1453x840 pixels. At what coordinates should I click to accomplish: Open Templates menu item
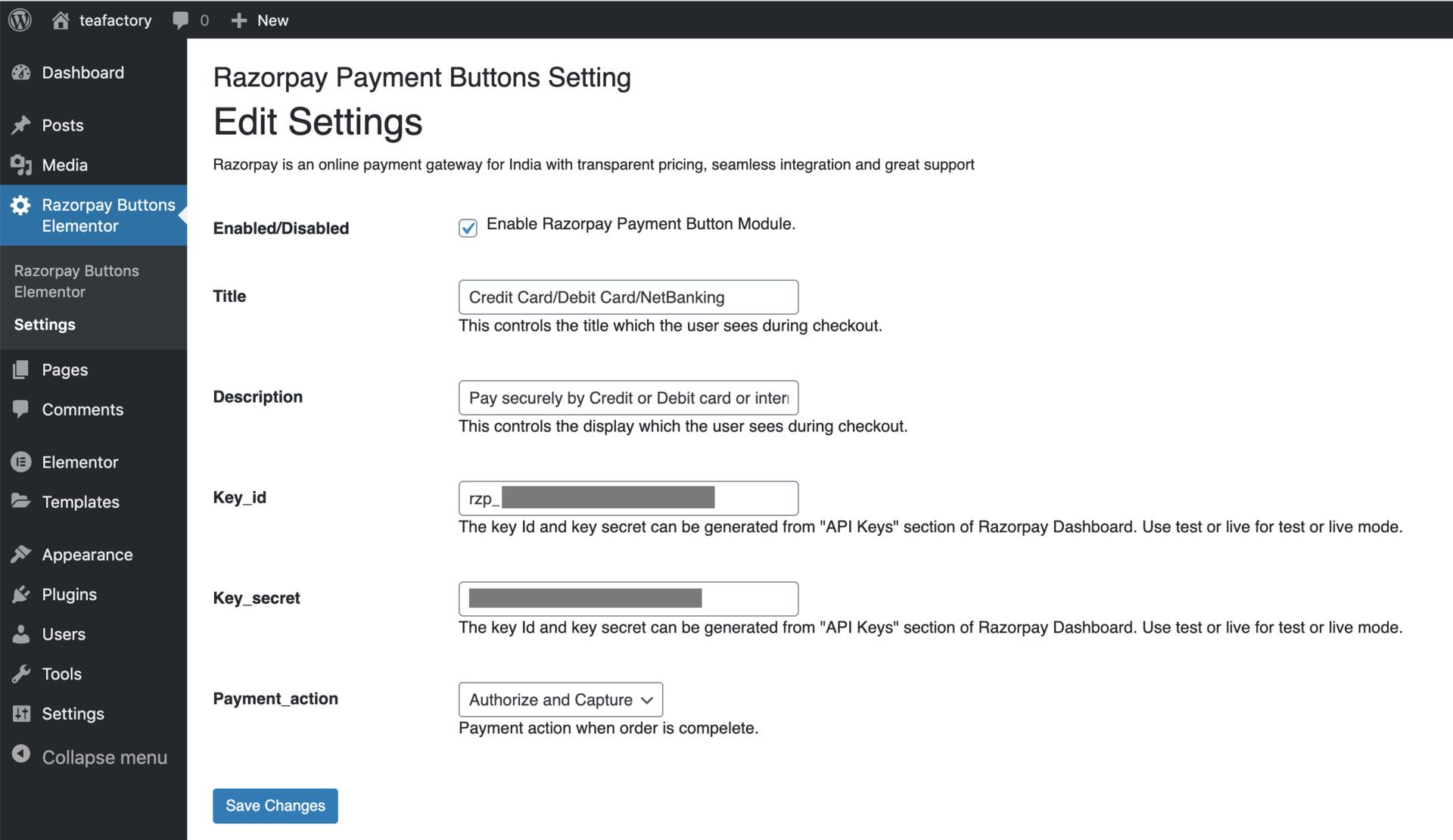coord(94,502)
